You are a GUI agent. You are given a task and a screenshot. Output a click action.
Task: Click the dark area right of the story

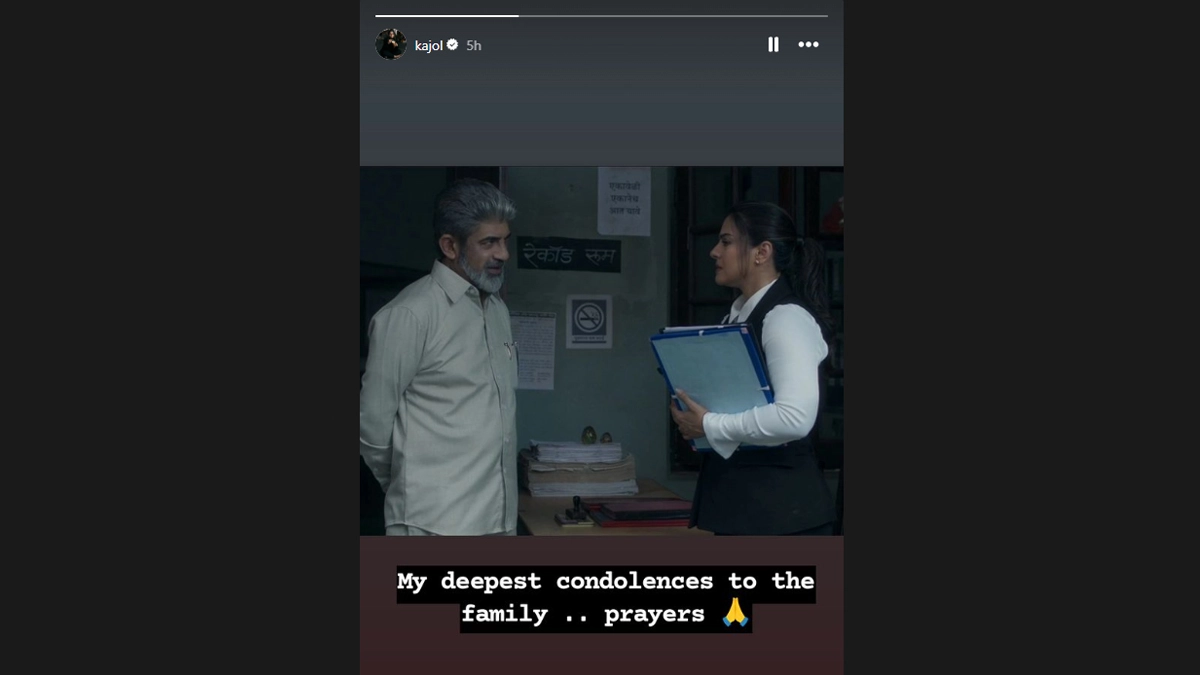(1021, 337)
